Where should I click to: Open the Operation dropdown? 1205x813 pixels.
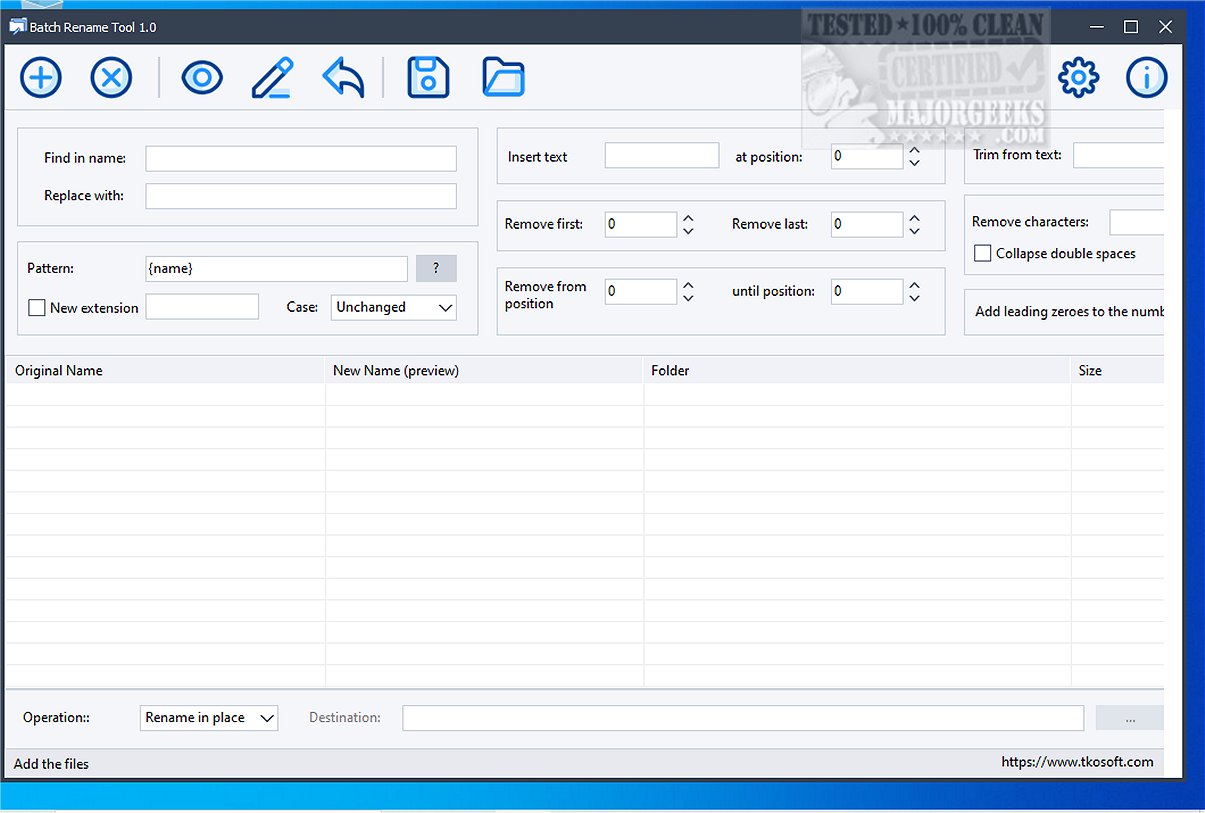click(x=209, y=717)
